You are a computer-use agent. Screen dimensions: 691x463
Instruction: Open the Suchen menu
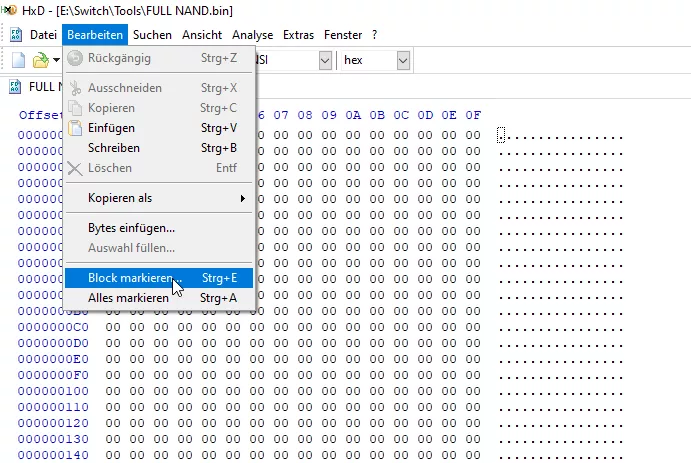152,35
